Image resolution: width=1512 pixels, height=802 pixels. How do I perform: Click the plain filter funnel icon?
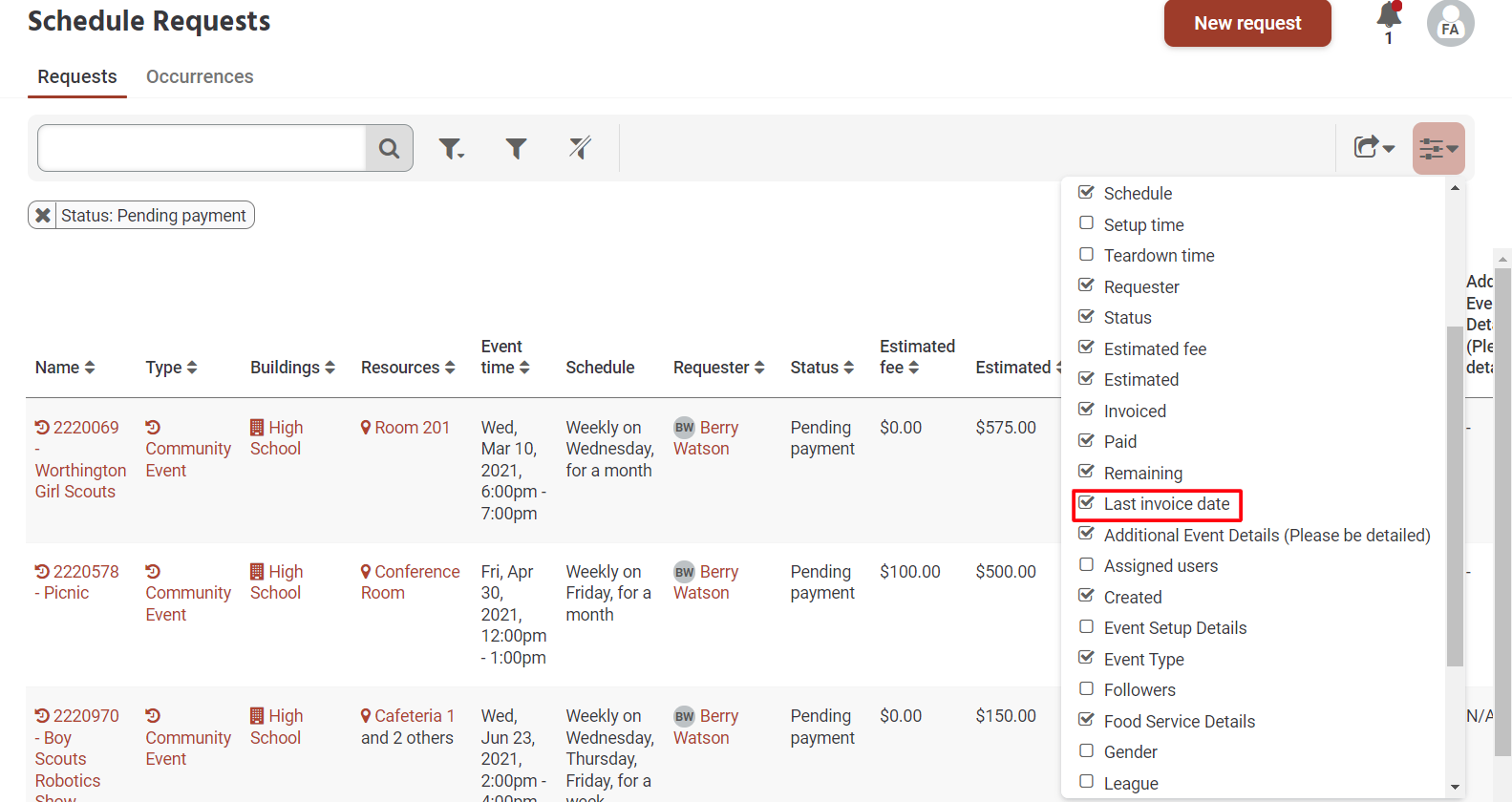pos(516,148)
